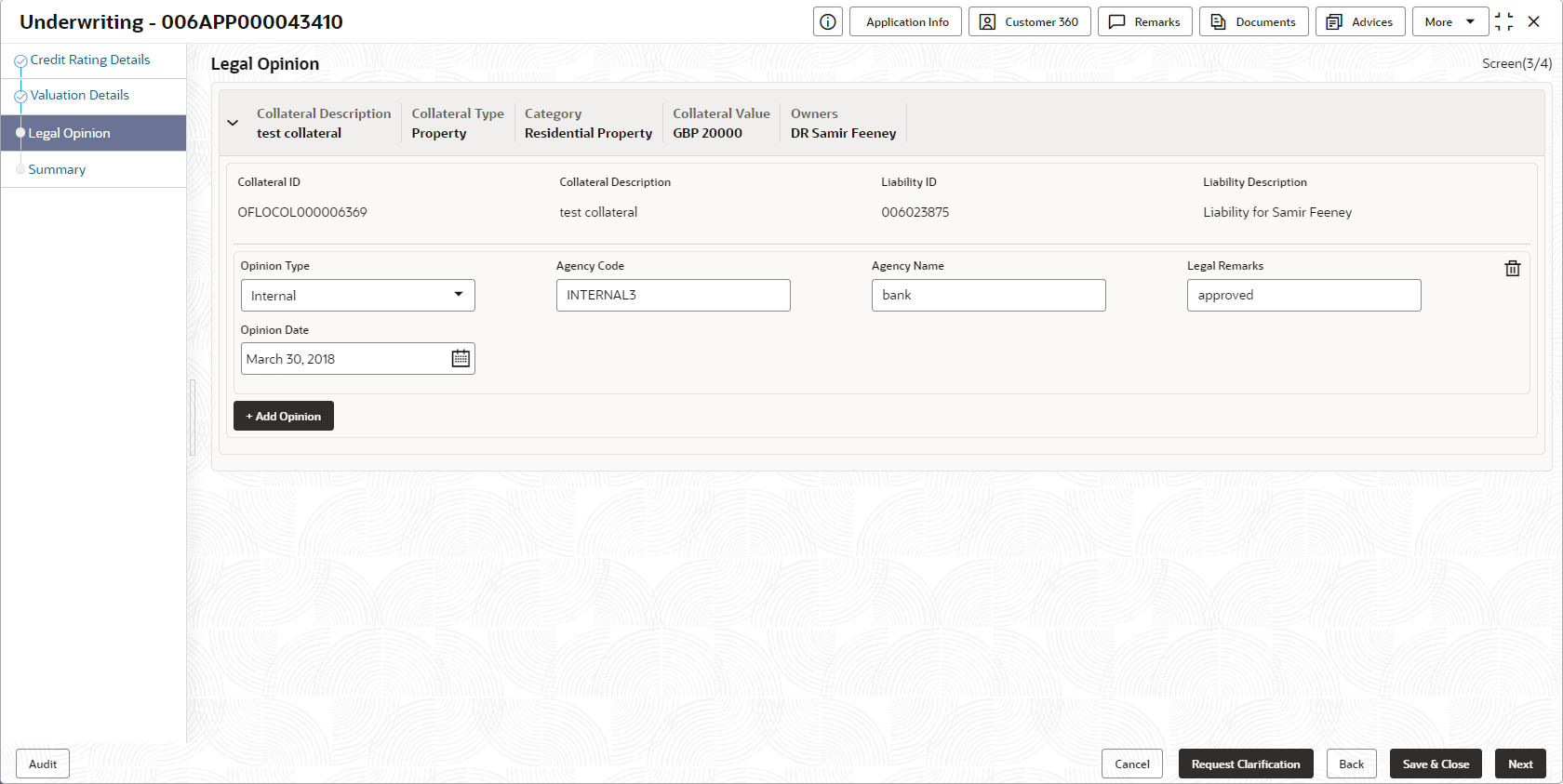
Task: Click Save & Close
Action: click(x=1436, y=764)
